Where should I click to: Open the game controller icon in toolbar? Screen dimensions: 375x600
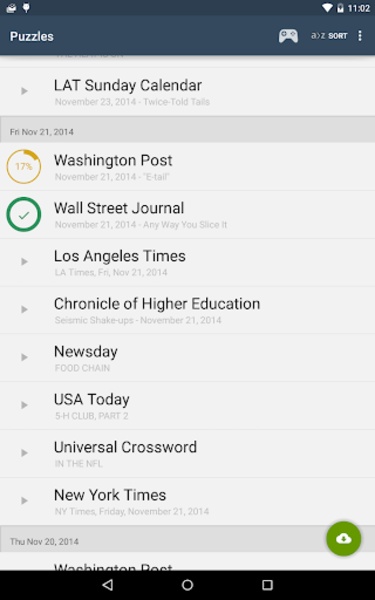(x=288, y=36)
